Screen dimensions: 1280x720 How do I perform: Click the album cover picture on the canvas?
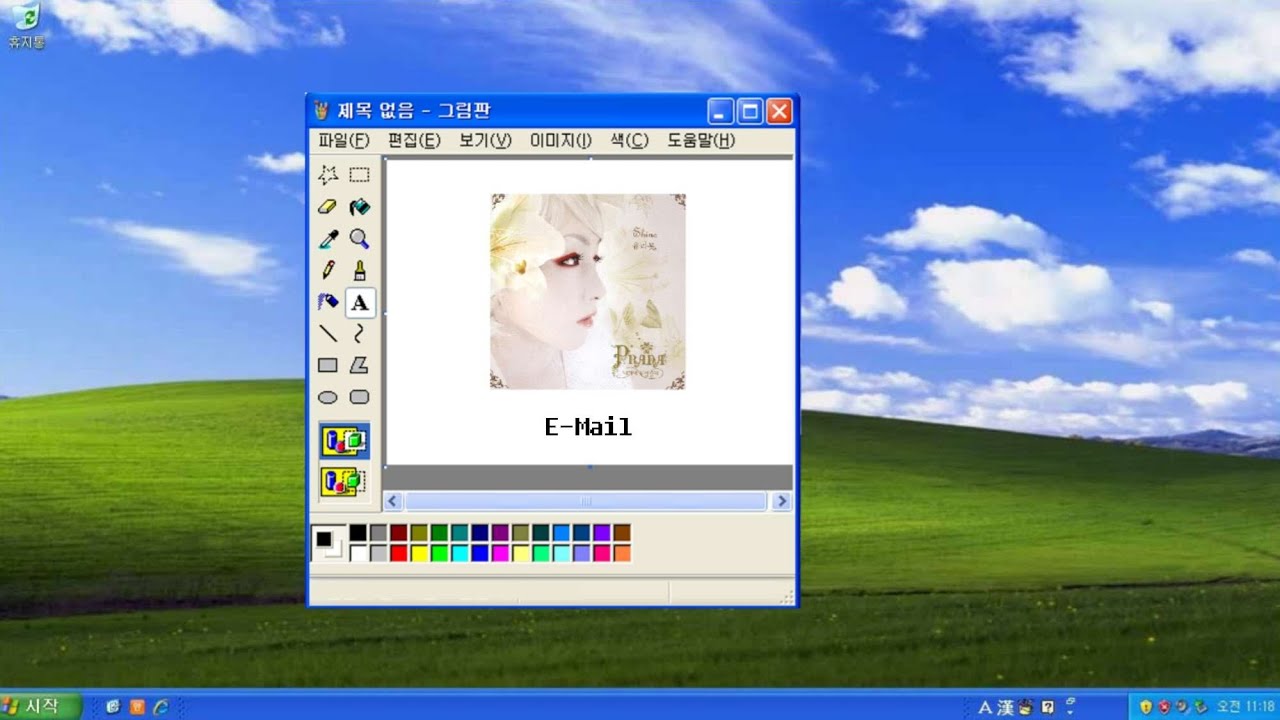coord(588,291)
